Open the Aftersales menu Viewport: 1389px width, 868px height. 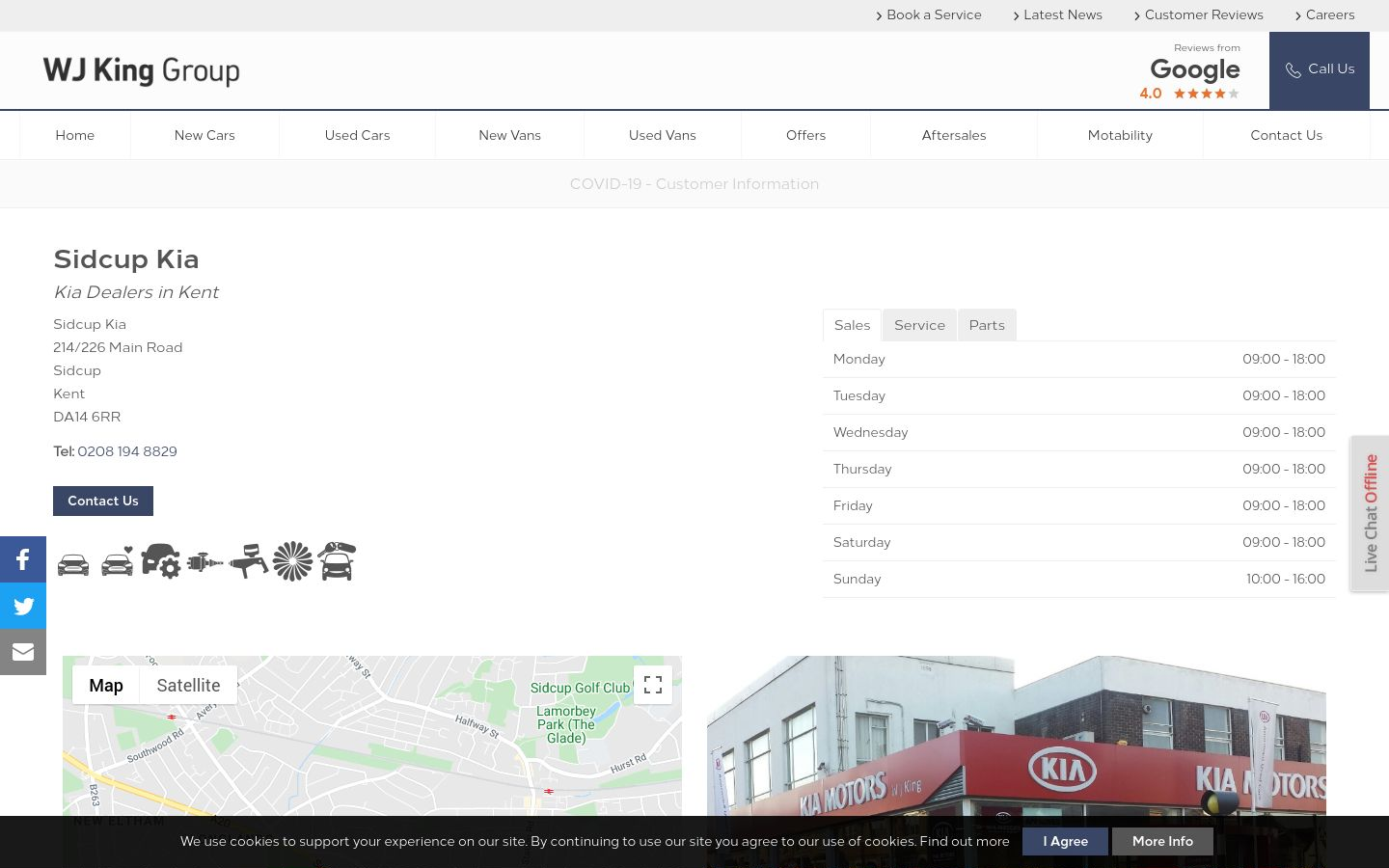pyautogui.click(x=954, y=135)
